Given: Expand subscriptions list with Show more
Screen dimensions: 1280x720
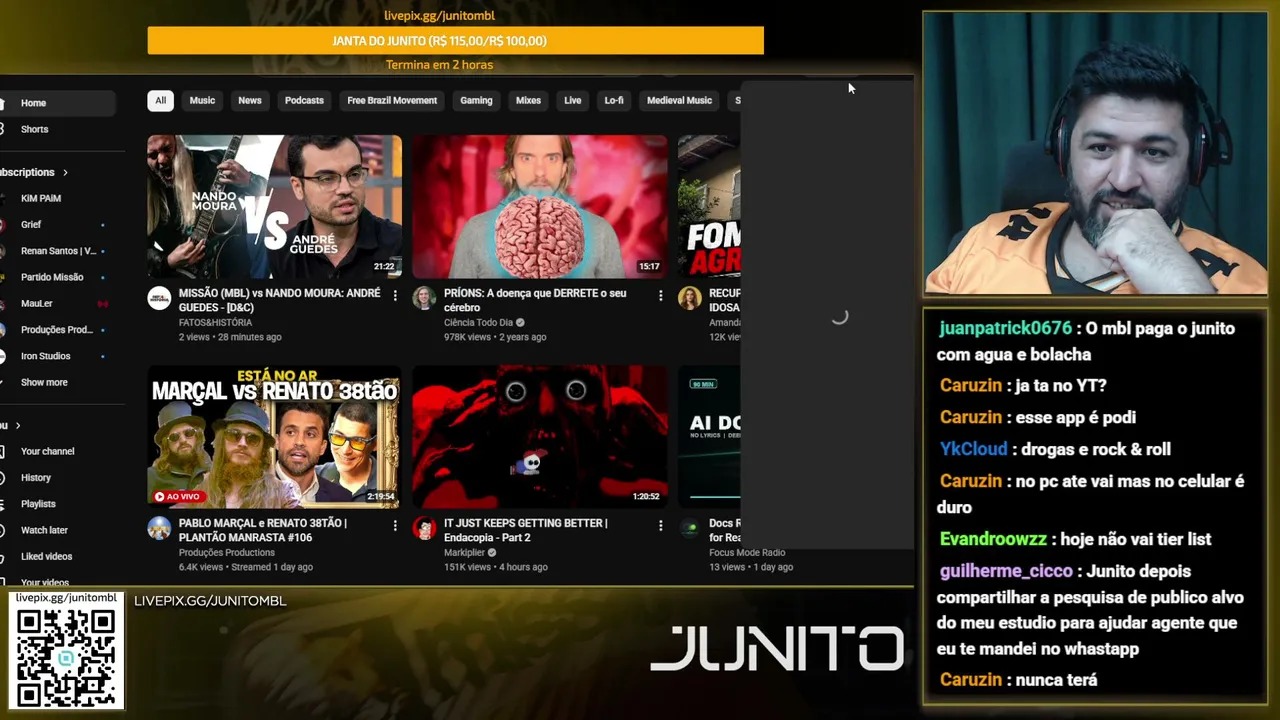Looking at the screenshot, I should pos(44,382).
